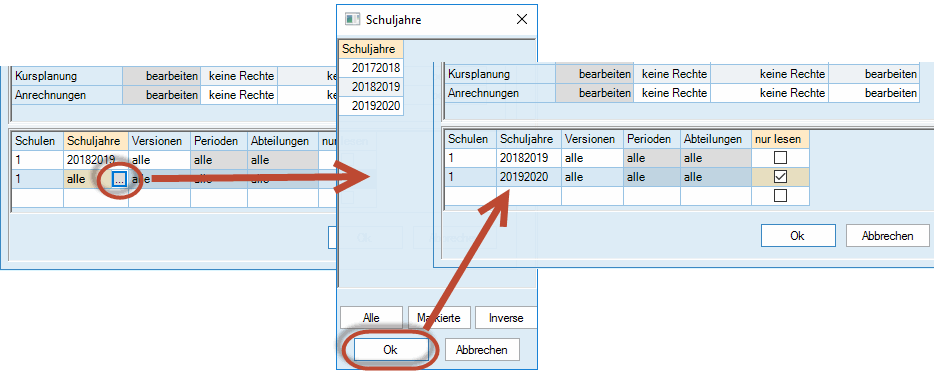Viewport: 940px width, 373px height.
Task: Tick the nur lesen checkbox in the empty row
Action: pyautogui.click(x=780, y=195)
